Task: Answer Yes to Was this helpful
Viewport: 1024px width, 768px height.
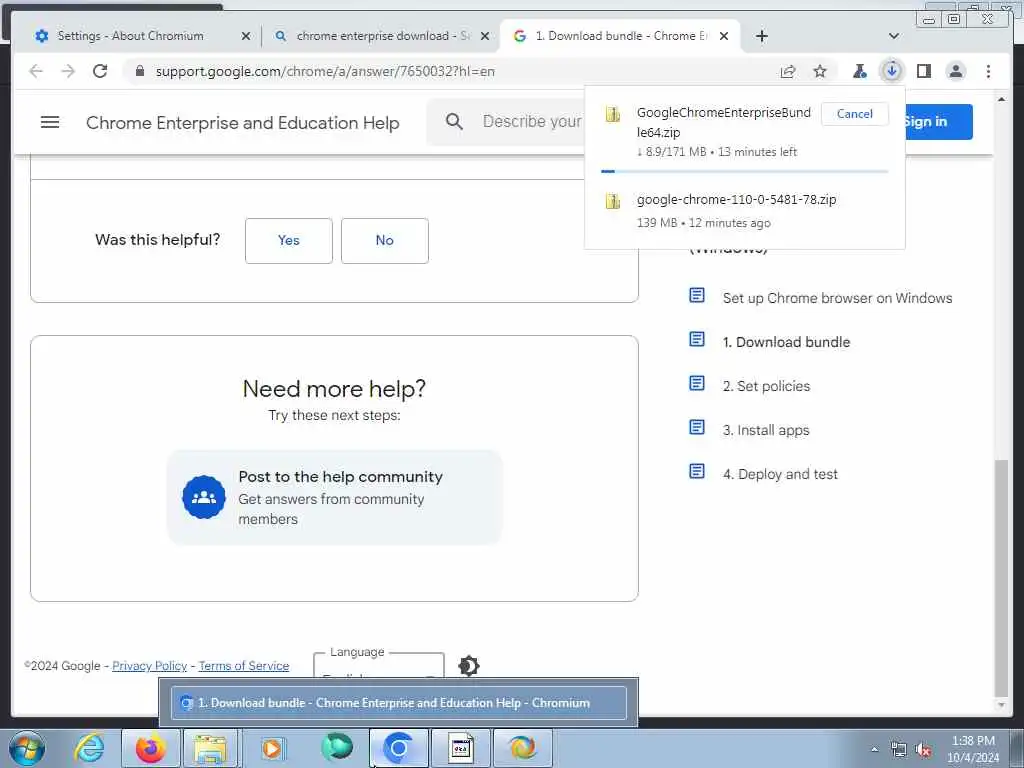Action: click(x=289, y=240)
